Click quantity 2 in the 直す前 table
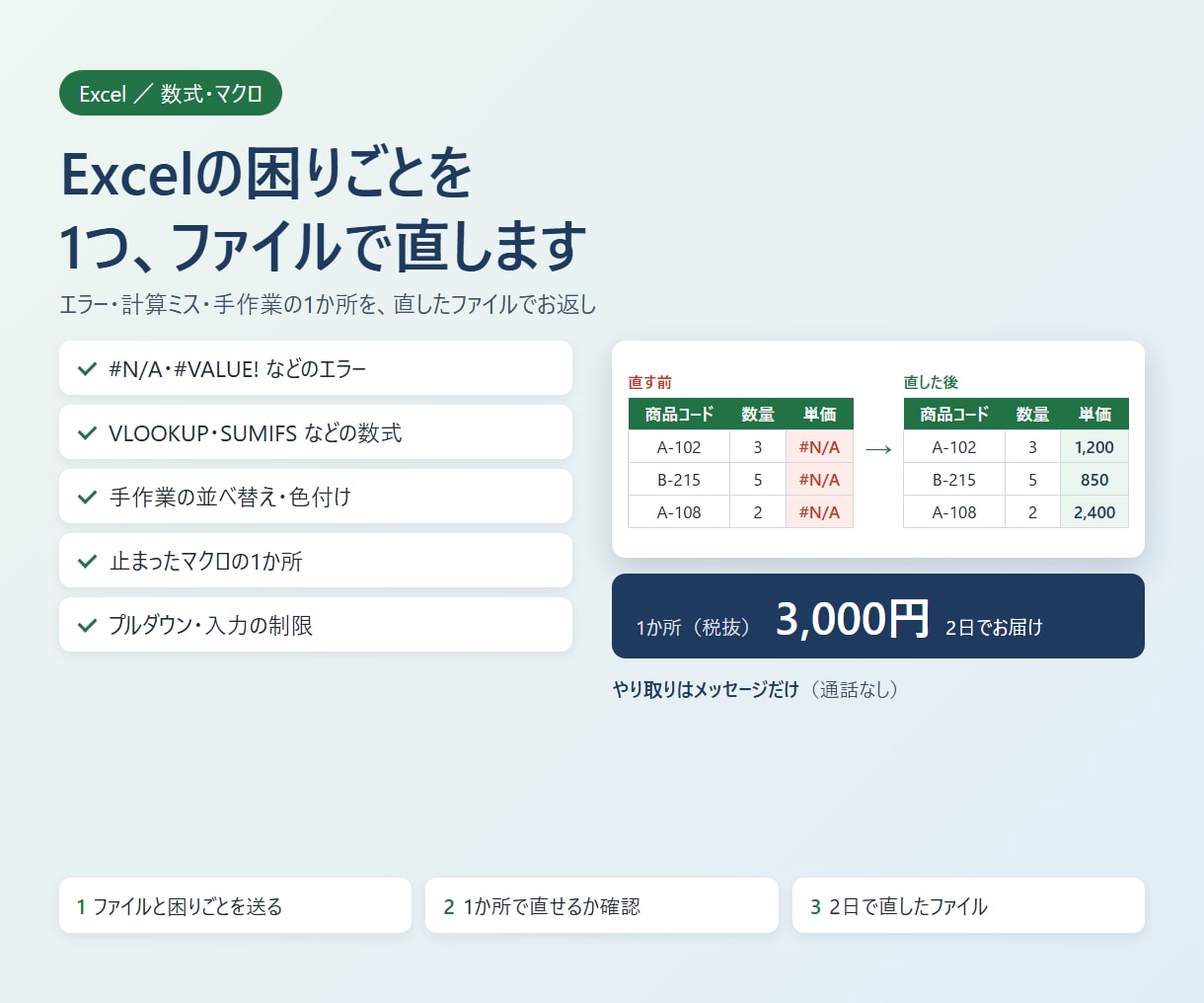 pyautogui.click(x=758, y=512)
